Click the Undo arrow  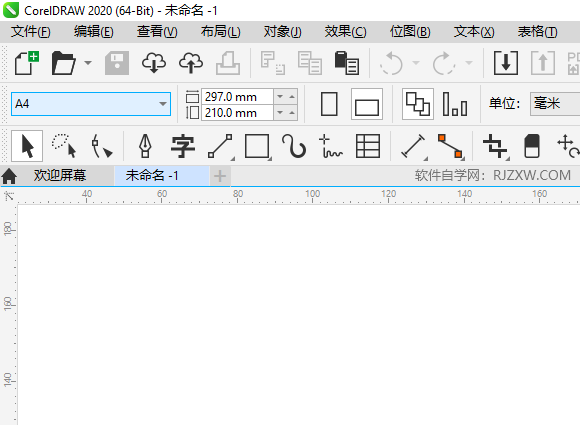click(391, 63)
